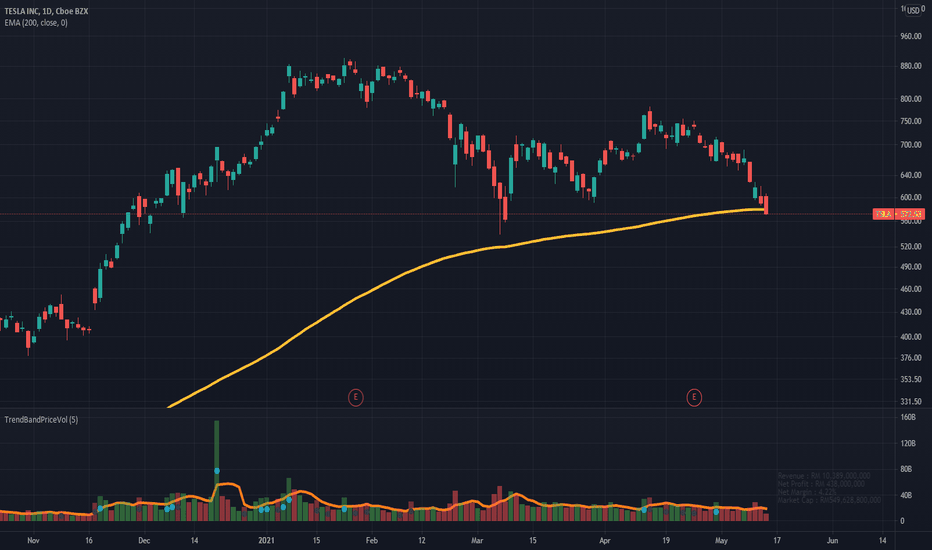Click the 19 date label after Apr
This screenshot has height=550, width=932.
point(666,540)
